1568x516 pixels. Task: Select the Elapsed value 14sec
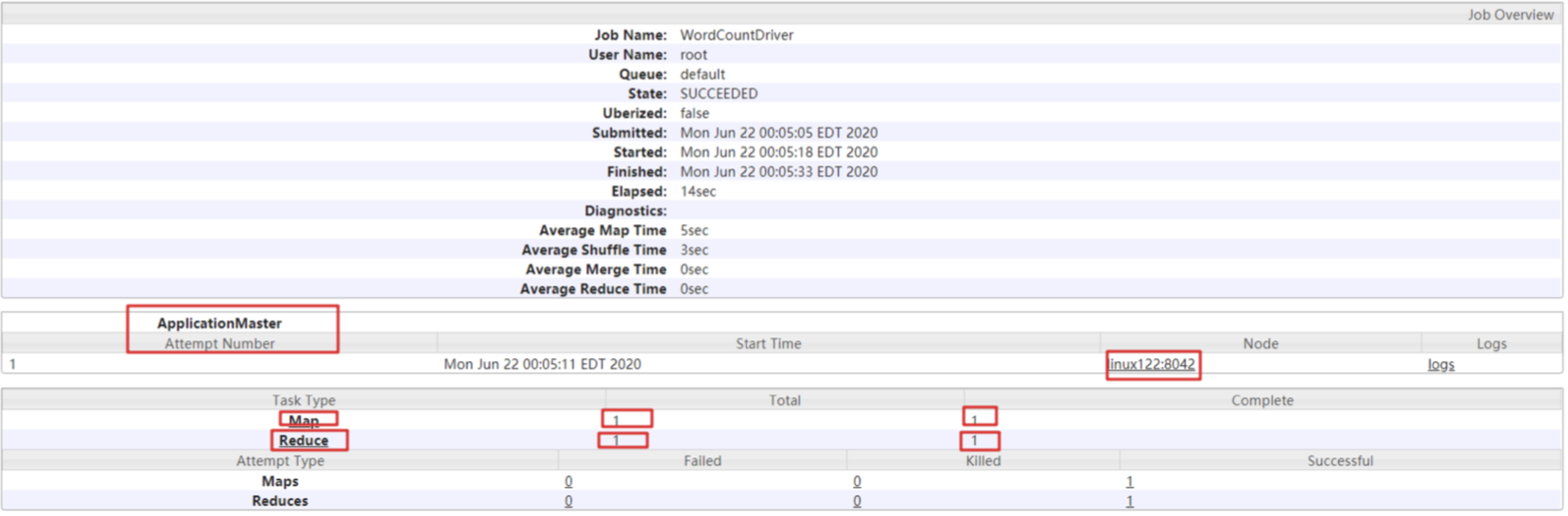click(698, 191)
